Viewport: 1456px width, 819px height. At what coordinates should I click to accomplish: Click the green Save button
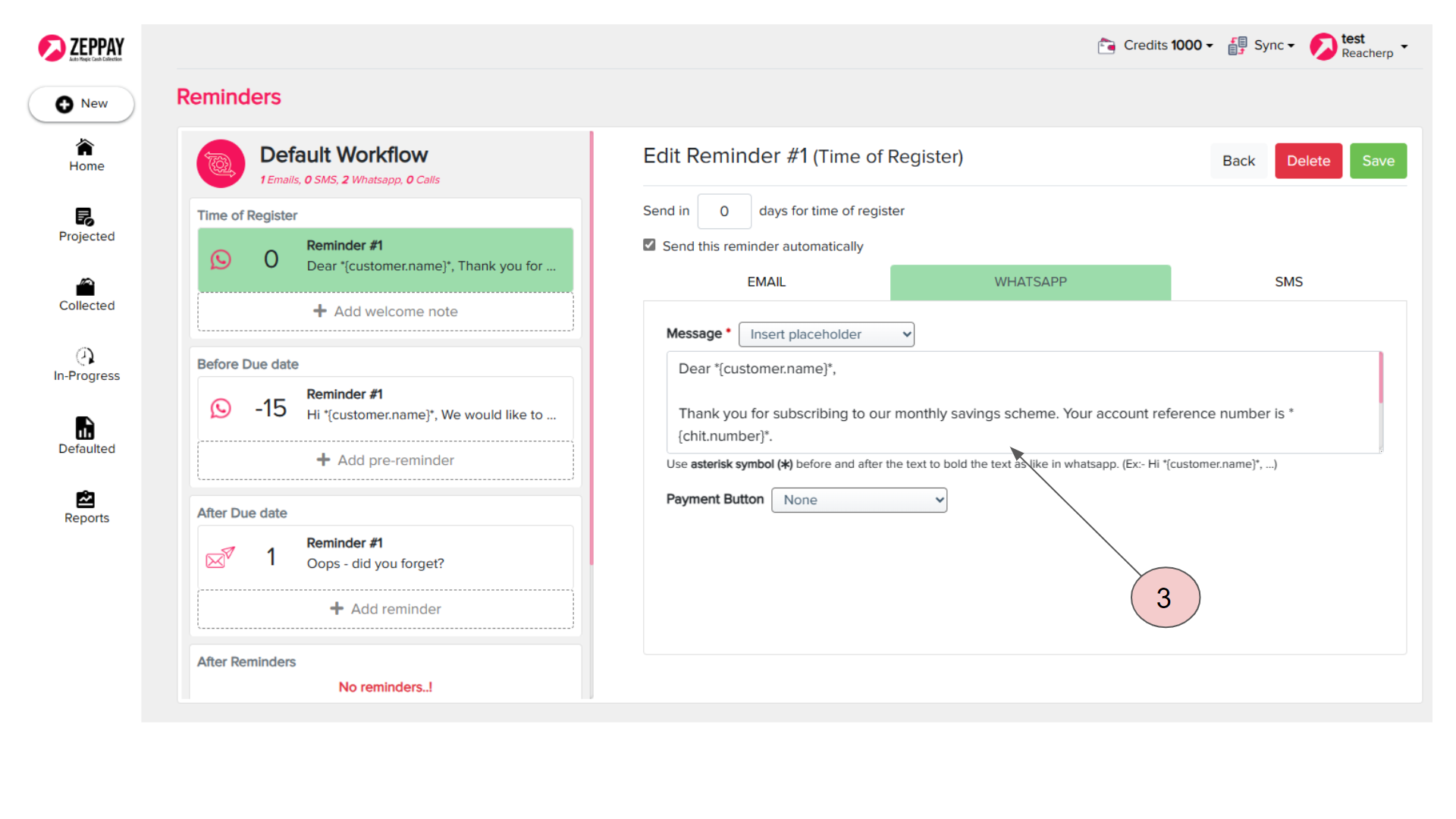tap(1377, 161)
